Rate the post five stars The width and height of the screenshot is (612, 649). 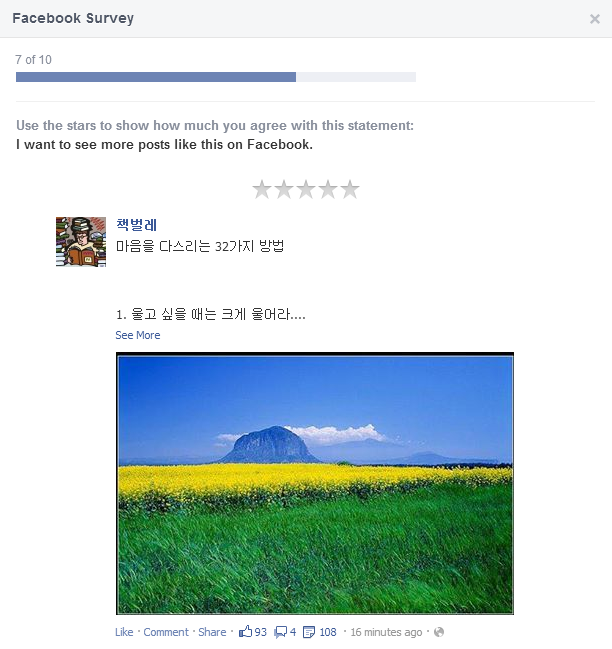pyautogui.click(x=350, y=190)
